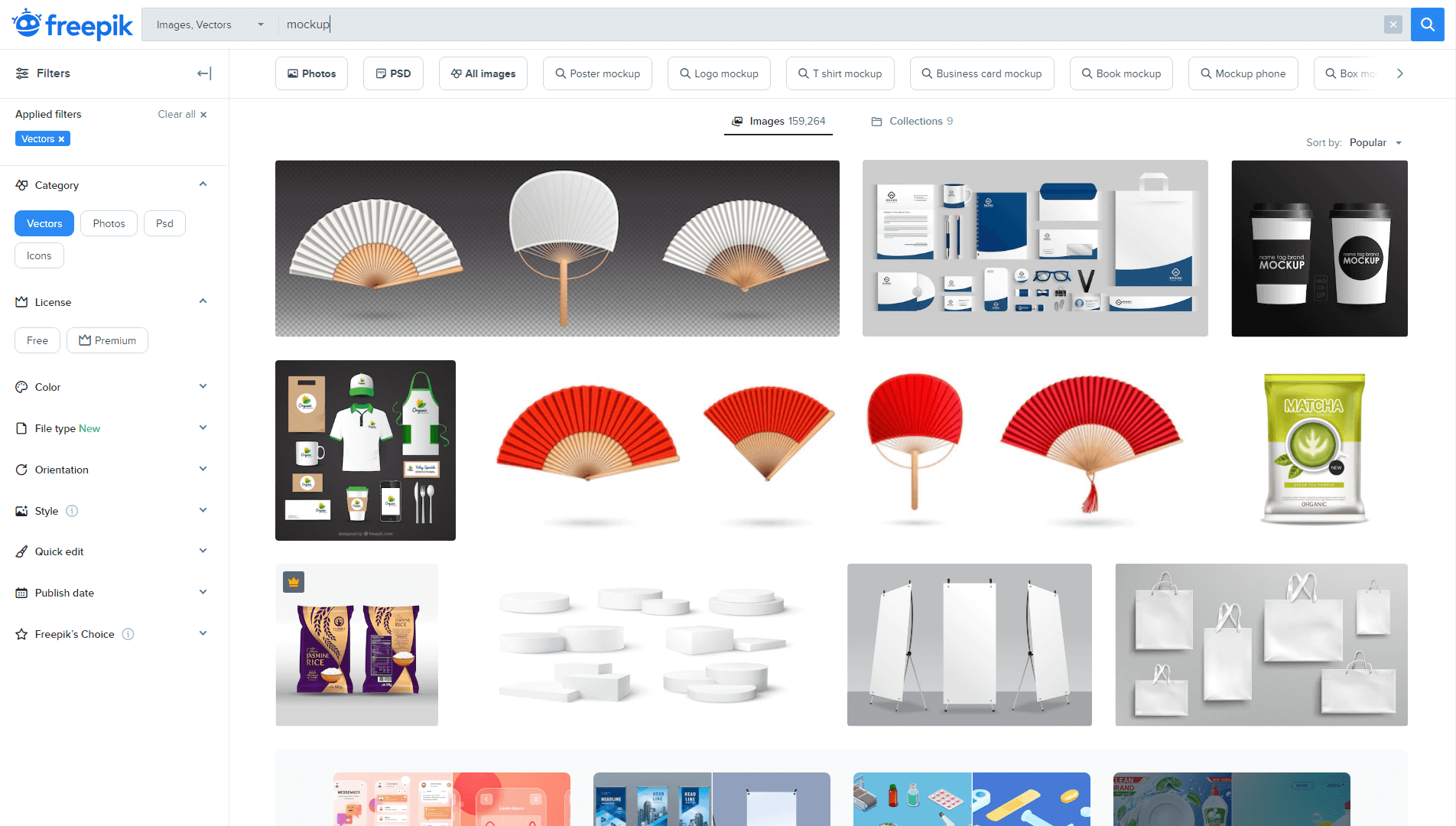The image size is (1456, 826).
Task: Click the Category filter icon
Action: click(21, 185)
